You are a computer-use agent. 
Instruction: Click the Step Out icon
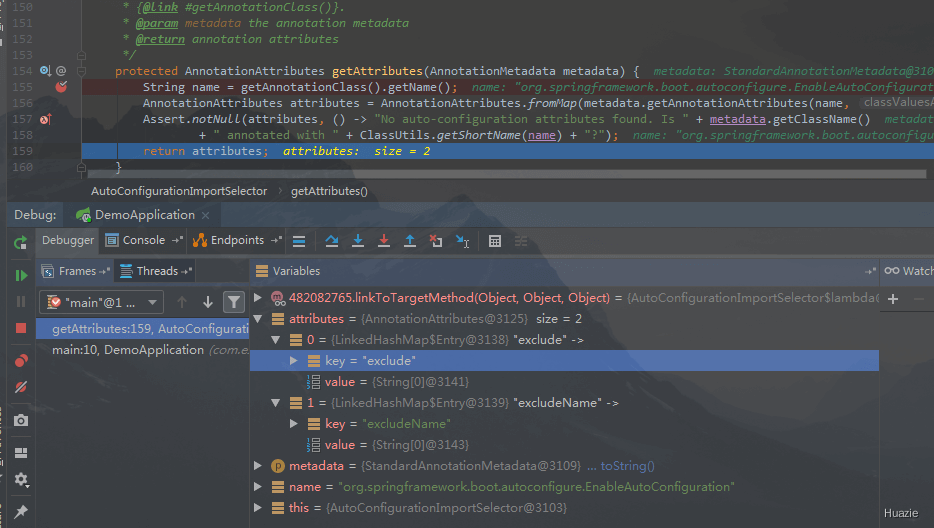pyautogui.click(x=410, y=241)
